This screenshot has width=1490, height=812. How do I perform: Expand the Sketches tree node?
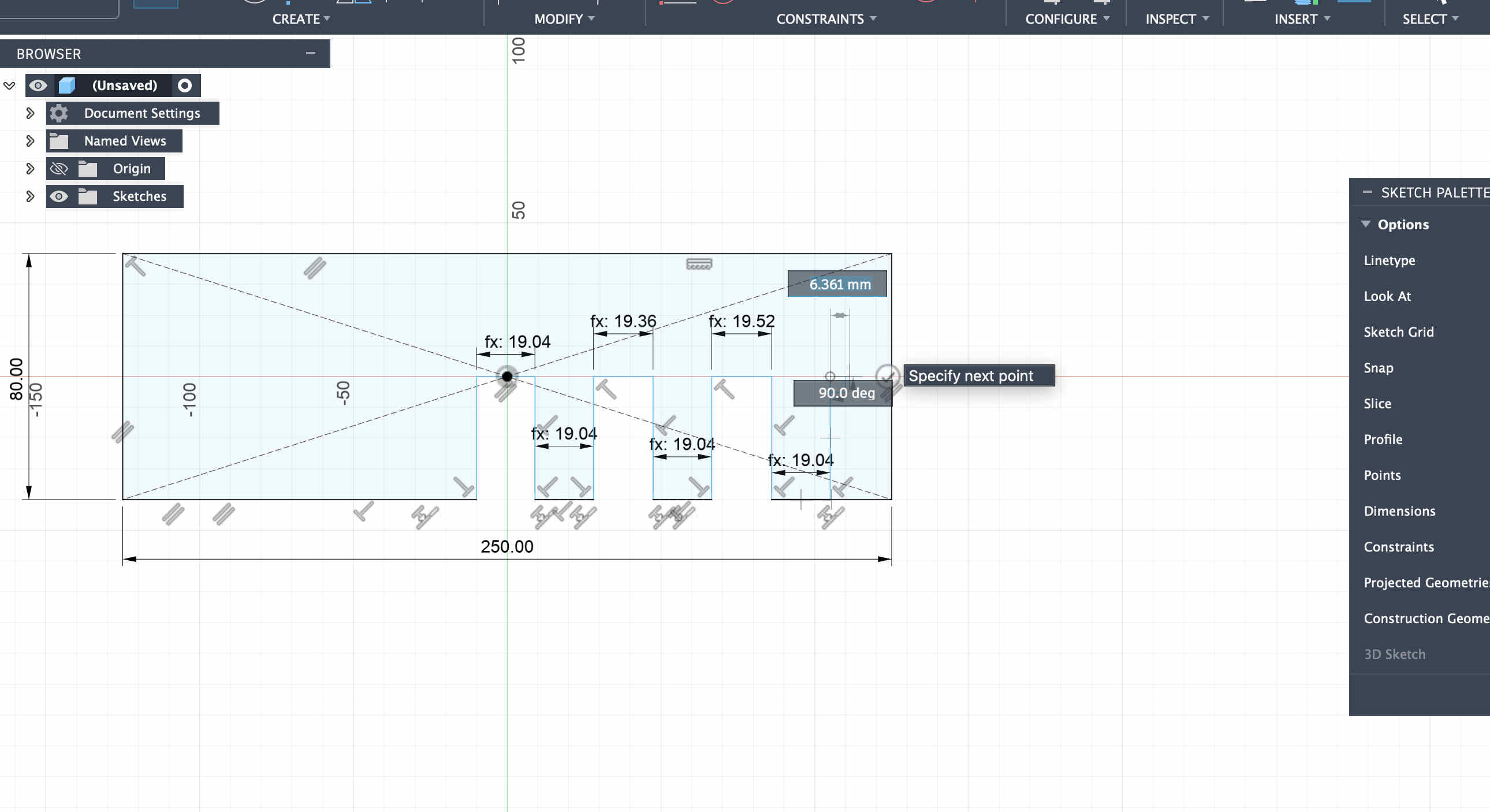pyautogui.click(x=30, y=196)
